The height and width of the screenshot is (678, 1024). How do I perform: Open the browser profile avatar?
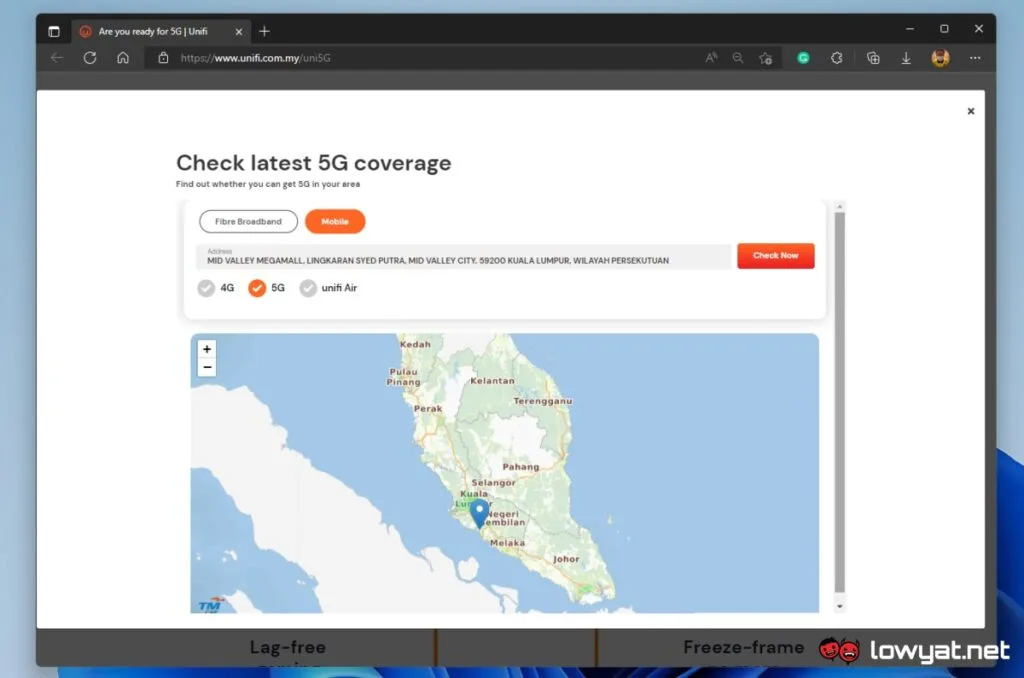tap(940, 58)
